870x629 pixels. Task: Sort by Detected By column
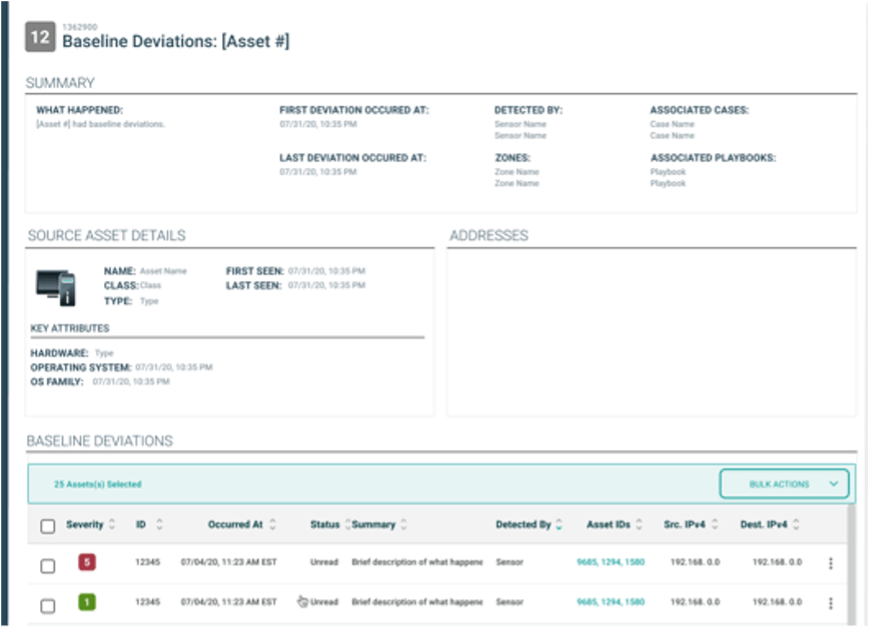559,524
